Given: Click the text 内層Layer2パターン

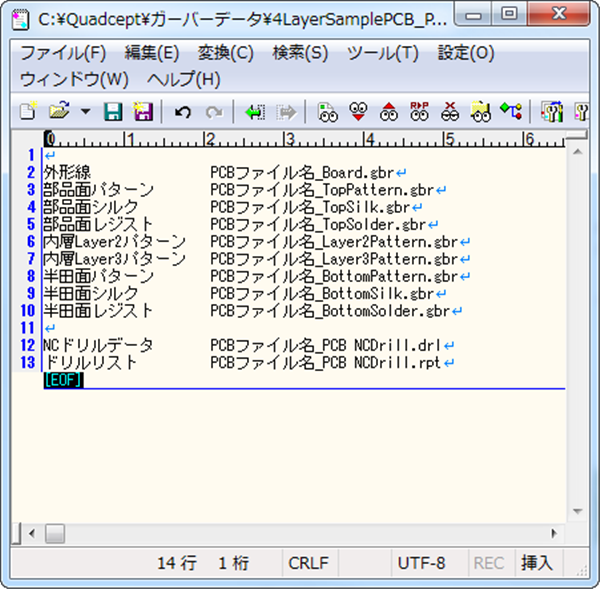Looking at the screenshot, I should 114,241.
